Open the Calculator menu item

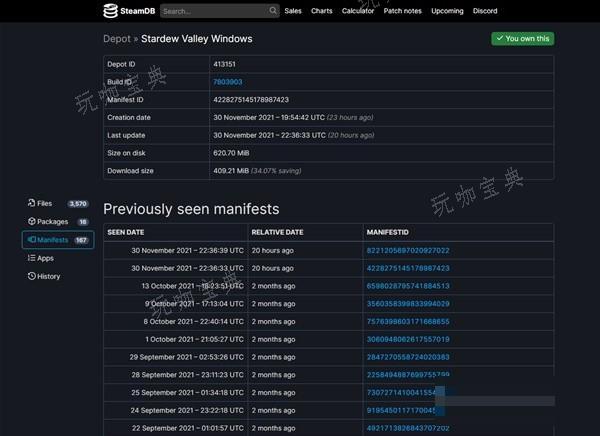[x=358, y=11]
